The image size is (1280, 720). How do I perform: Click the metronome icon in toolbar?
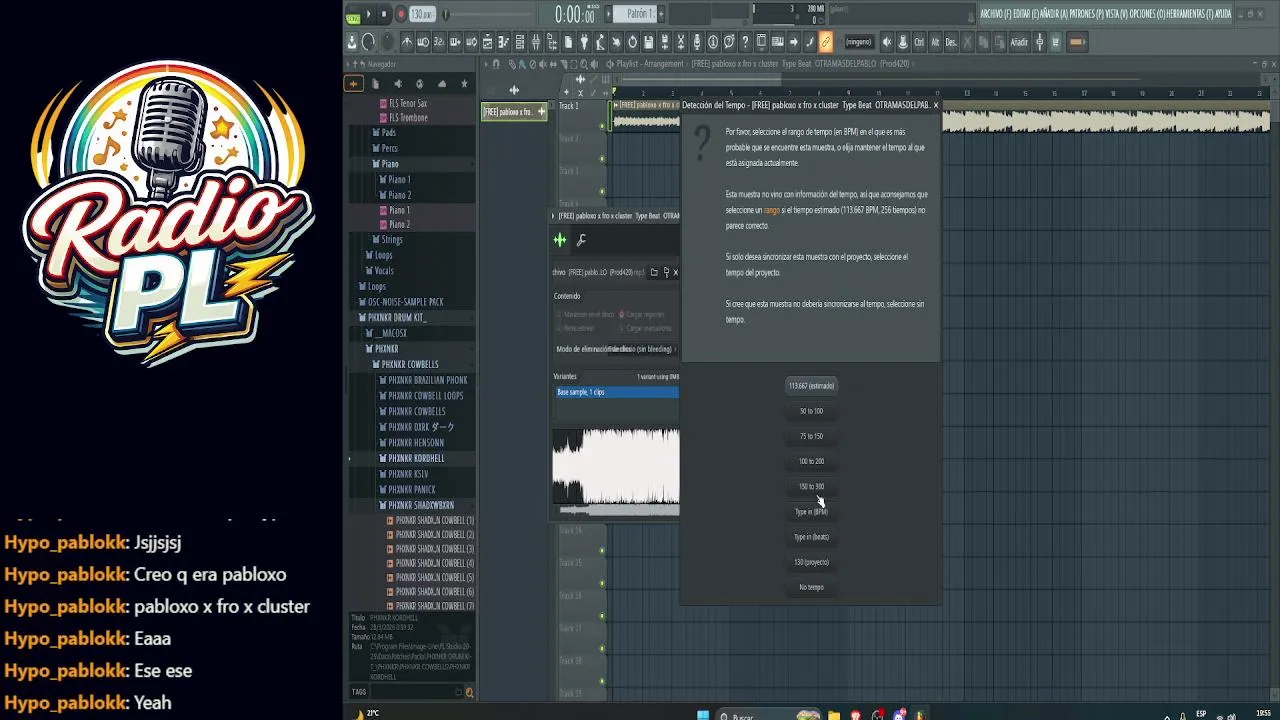coord(407,42)
